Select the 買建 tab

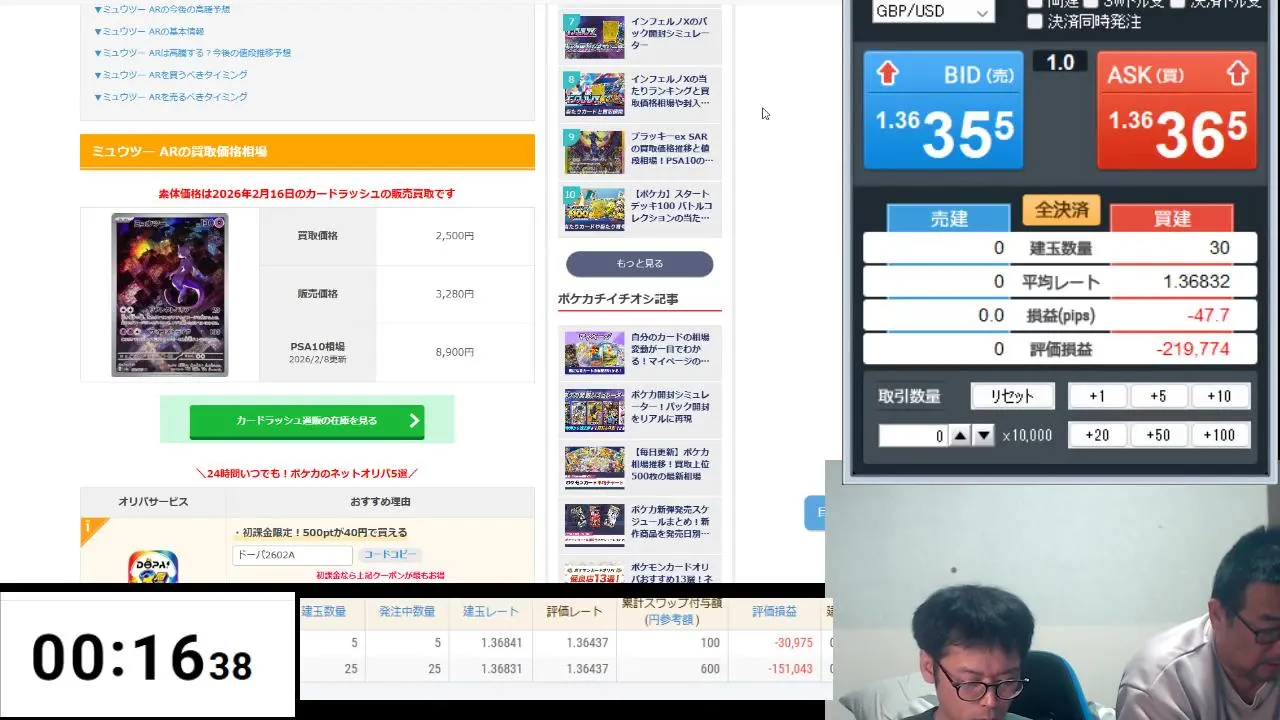tap(1171, 218)
